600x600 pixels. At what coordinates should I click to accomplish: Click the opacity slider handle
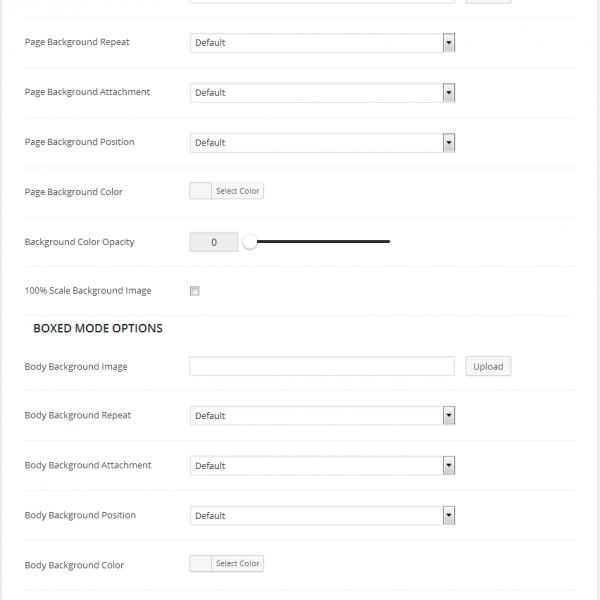point(250,242)
